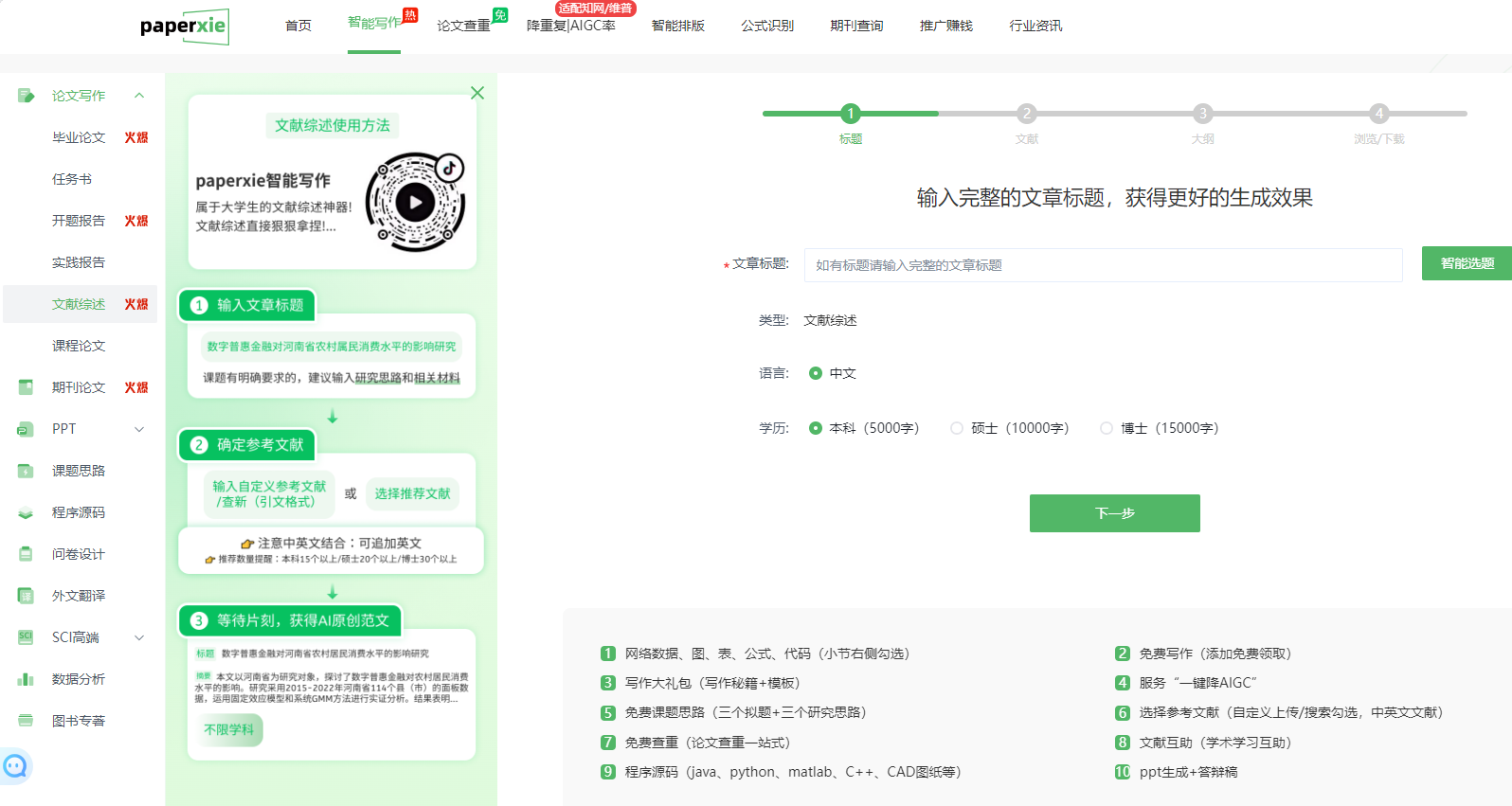Go to the 期刊查询 menu item
This screenshot has width=1512, height=806.
[x=856, y=26]
